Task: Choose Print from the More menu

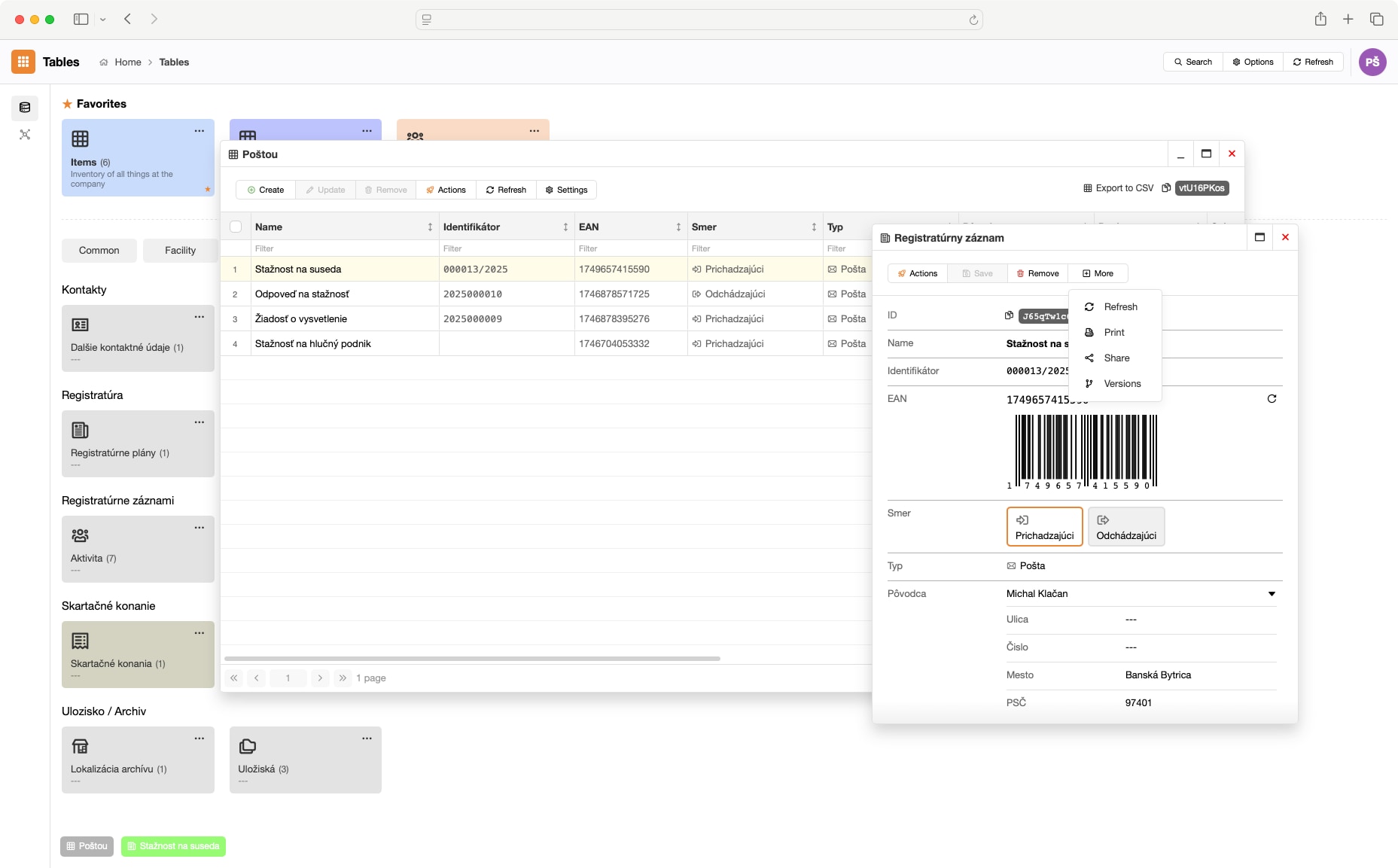Action: coord(1113,333)
